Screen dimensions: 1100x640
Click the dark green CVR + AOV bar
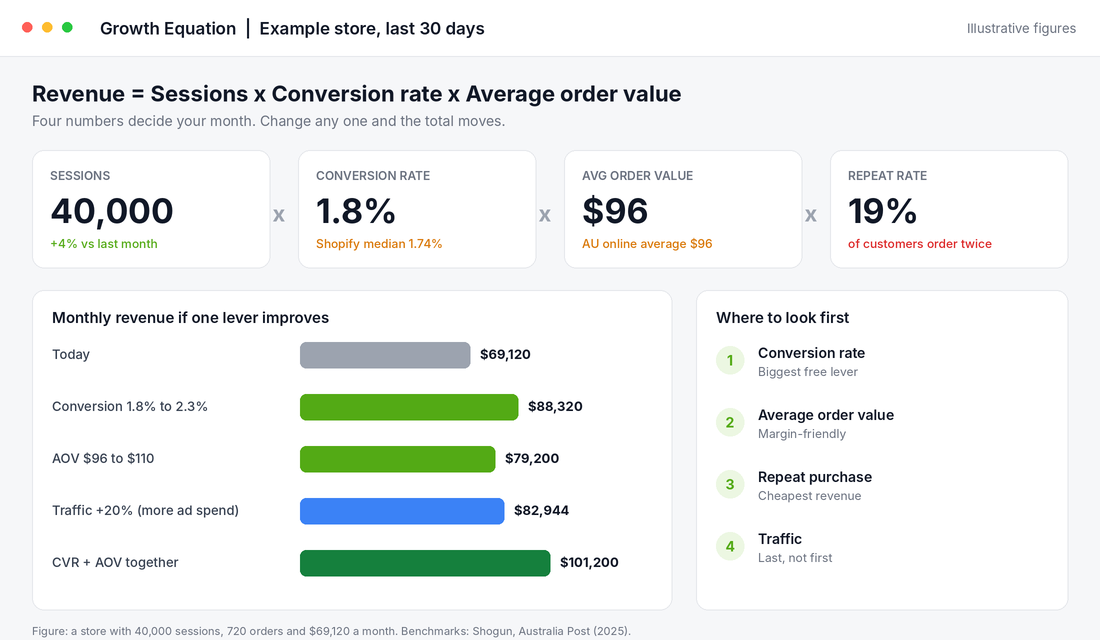click(425, 563)
